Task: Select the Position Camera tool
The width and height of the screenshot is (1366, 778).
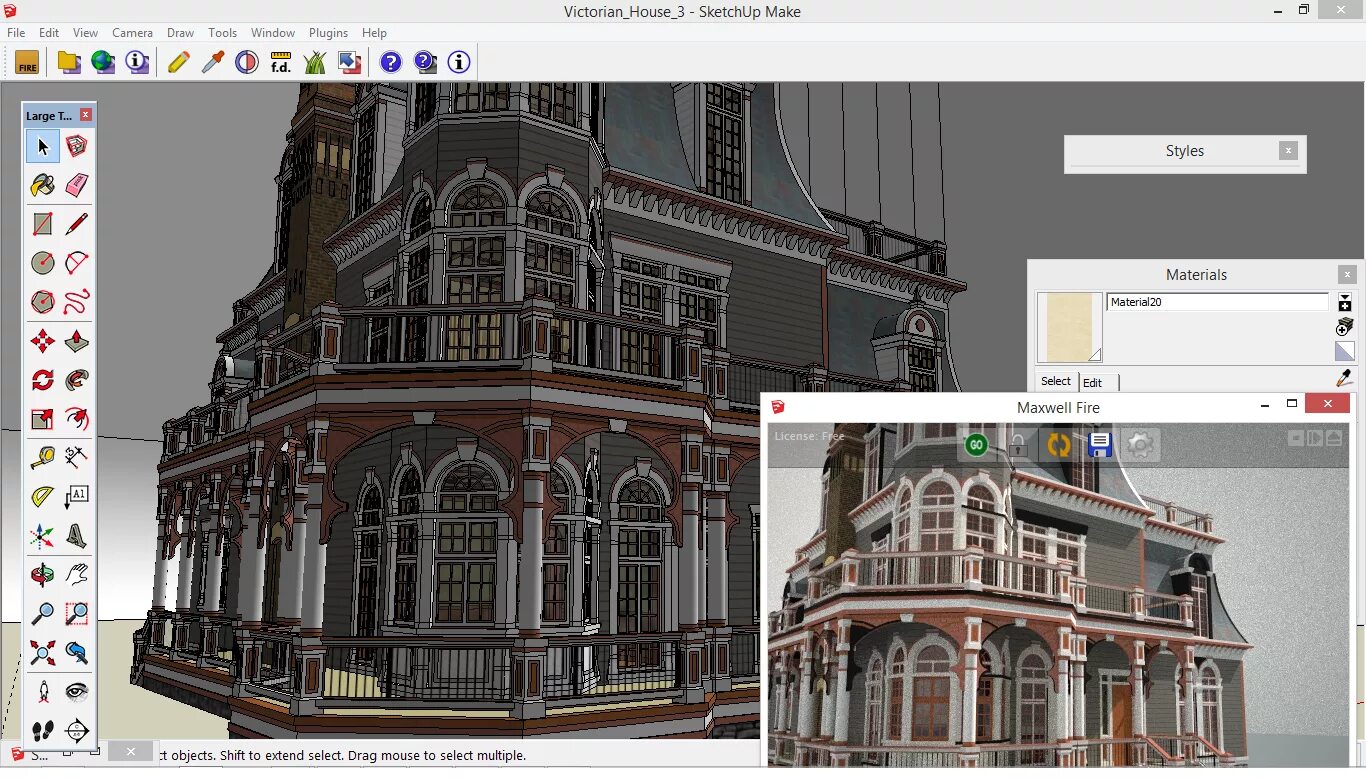Action: [43, 692]
